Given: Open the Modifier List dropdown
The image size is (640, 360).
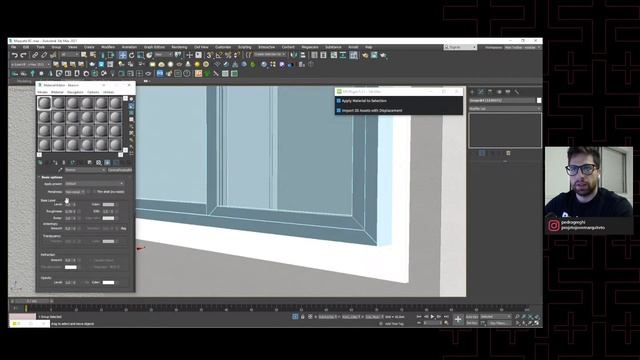Looking at the screenshot, I should pyautogui.click(x=505, y=109).
